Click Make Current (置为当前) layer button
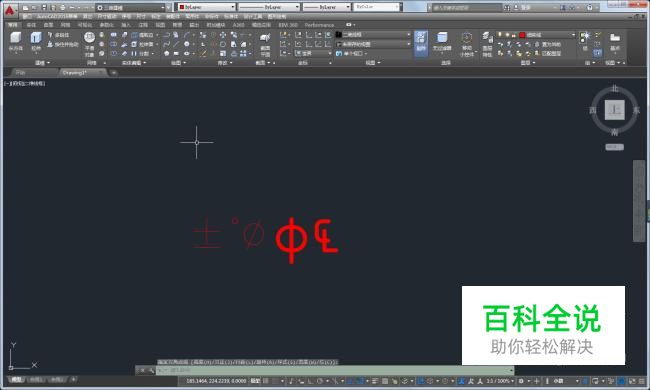650x390 pixels. 547,44
